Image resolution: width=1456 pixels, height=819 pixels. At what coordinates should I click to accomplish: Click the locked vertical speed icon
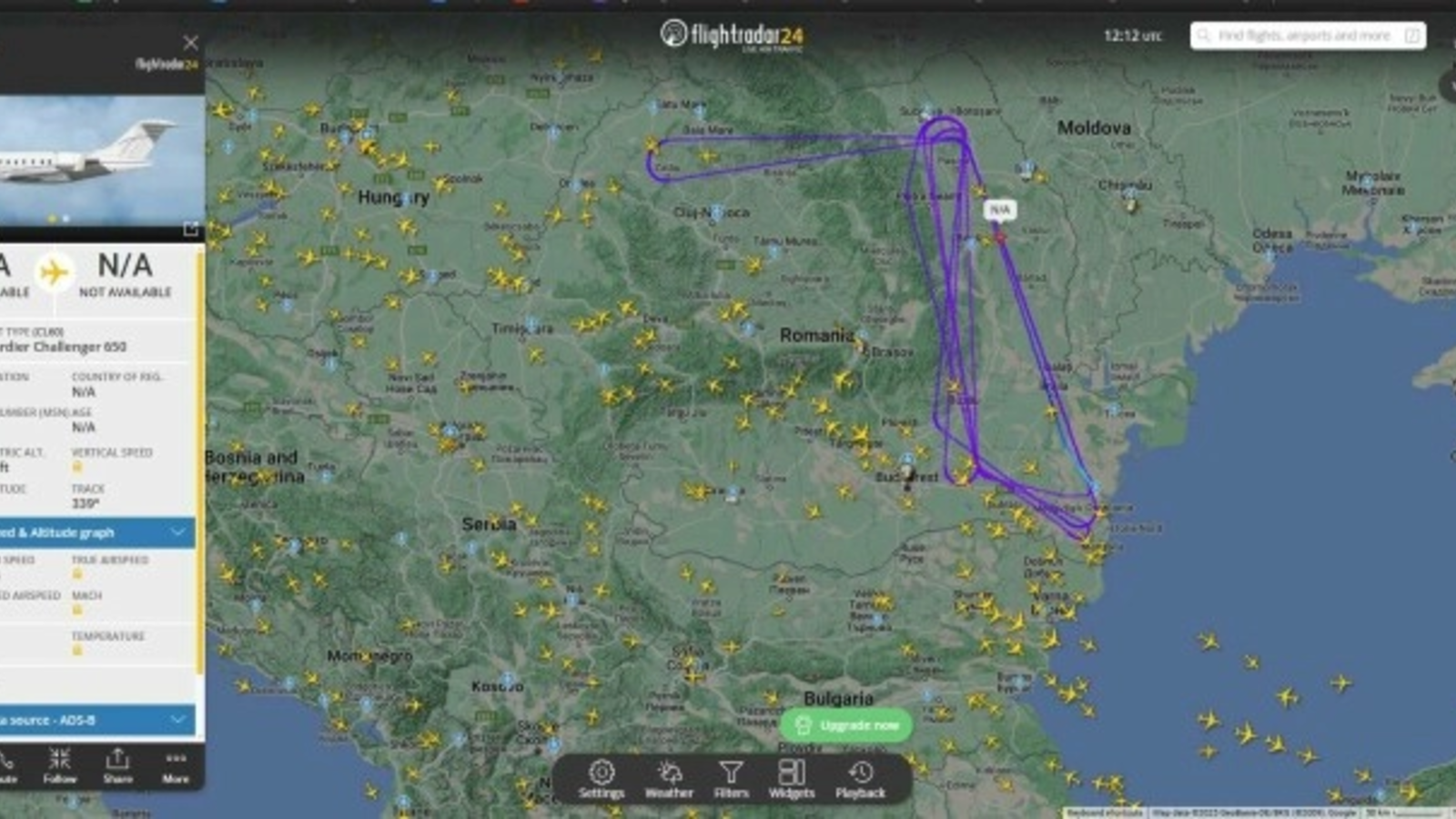pyautogui.click(x=77, y=467)
